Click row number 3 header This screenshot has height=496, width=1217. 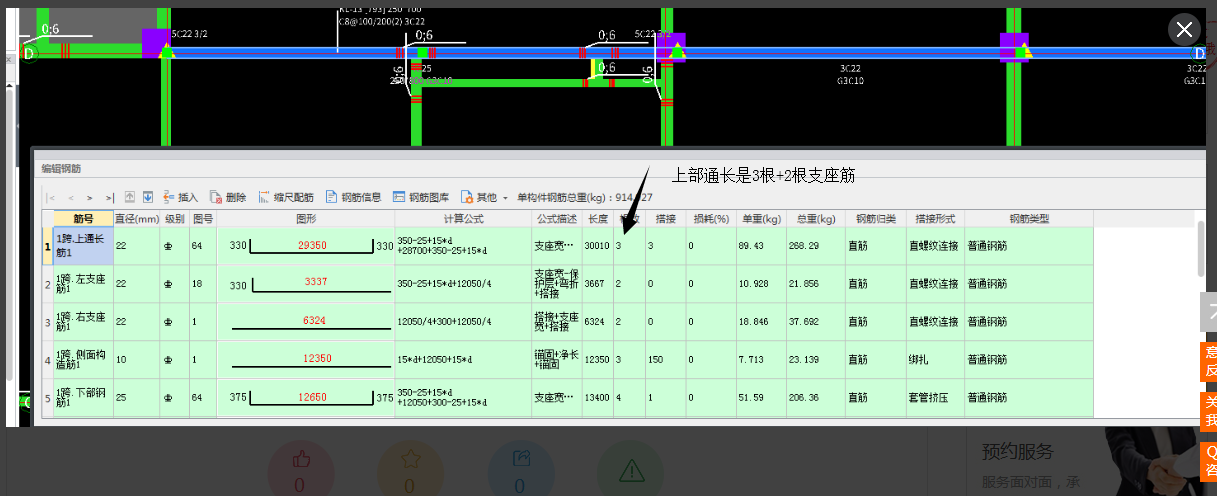pyautogui.click(x=47, y=322)
